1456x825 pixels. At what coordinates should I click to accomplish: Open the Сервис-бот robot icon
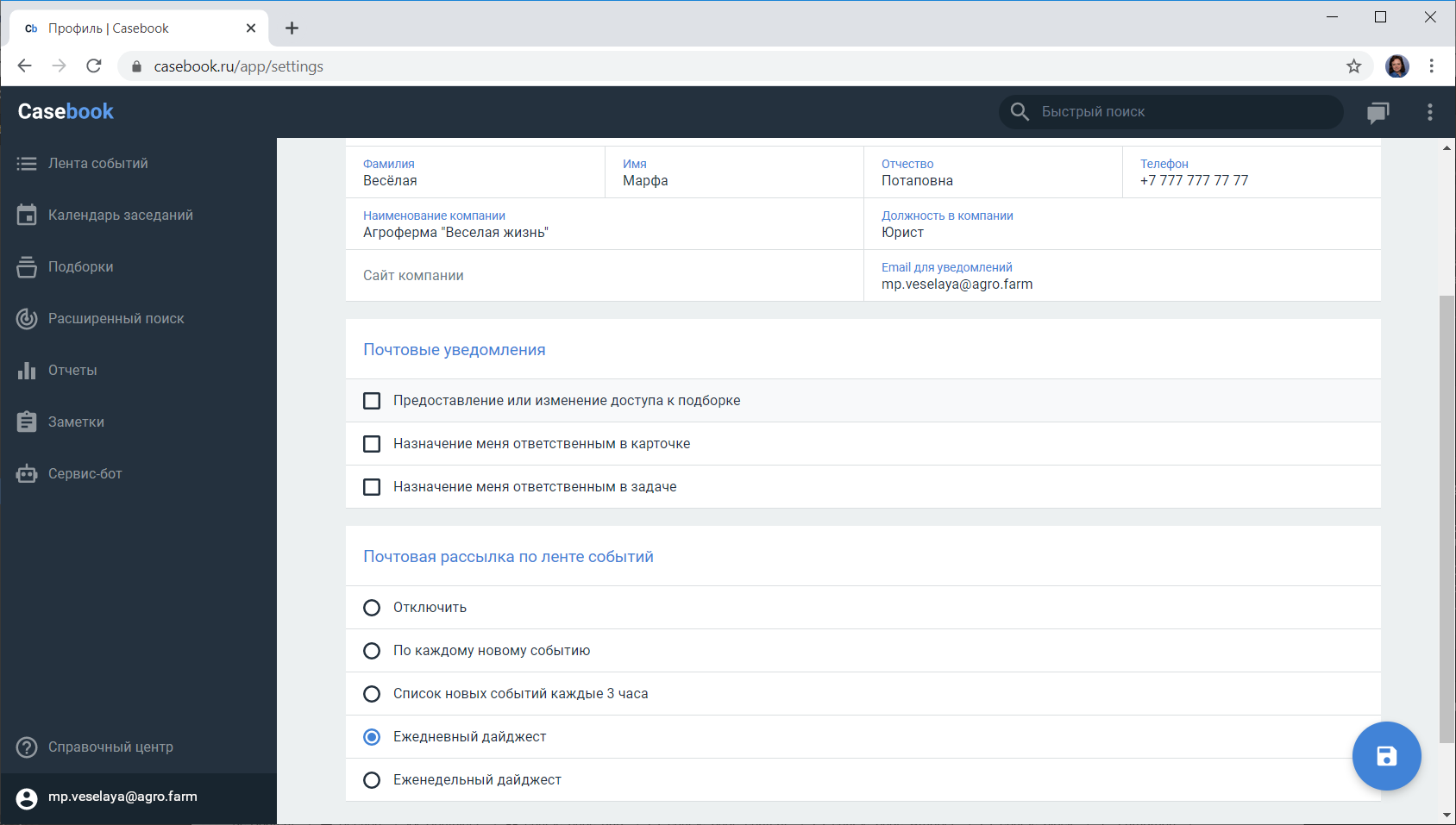pyautogui.click(x=27, y=473)
